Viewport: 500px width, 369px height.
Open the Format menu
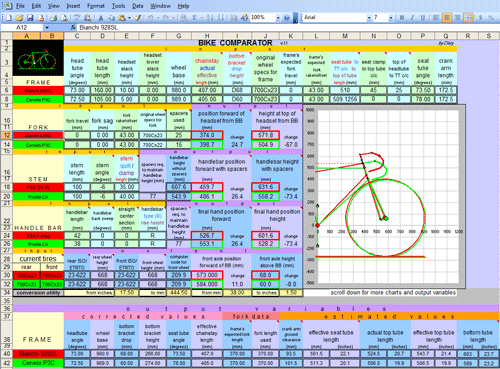[x=96, y=6]
